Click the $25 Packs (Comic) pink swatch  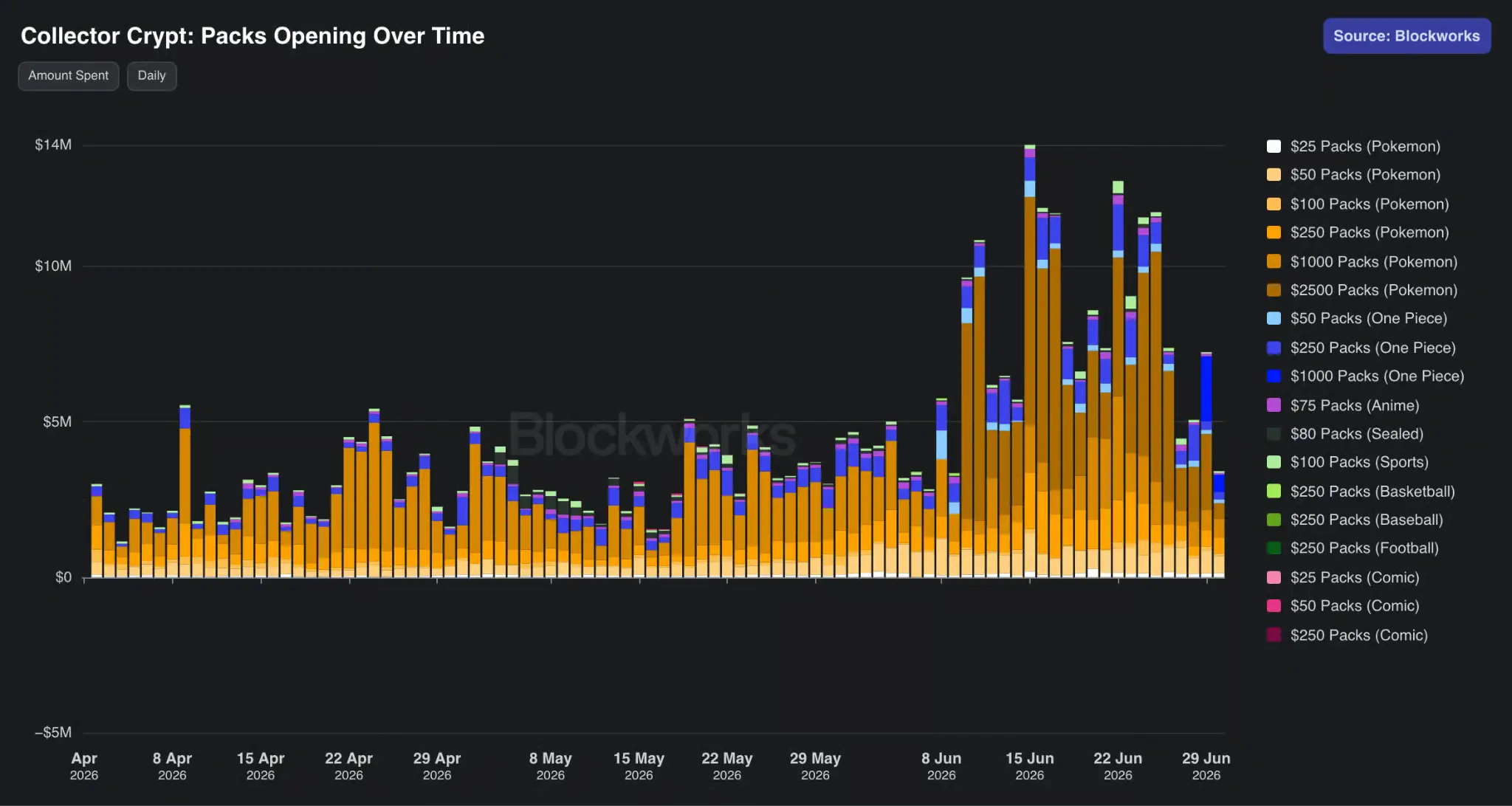pos(1274,577)
